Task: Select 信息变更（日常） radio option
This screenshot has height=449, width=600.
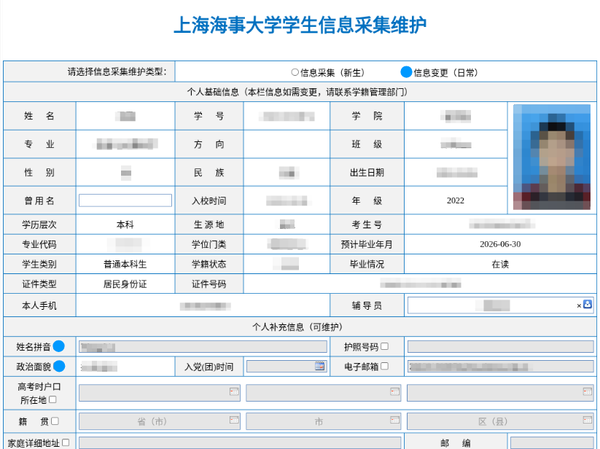Action: click(406, 72)
